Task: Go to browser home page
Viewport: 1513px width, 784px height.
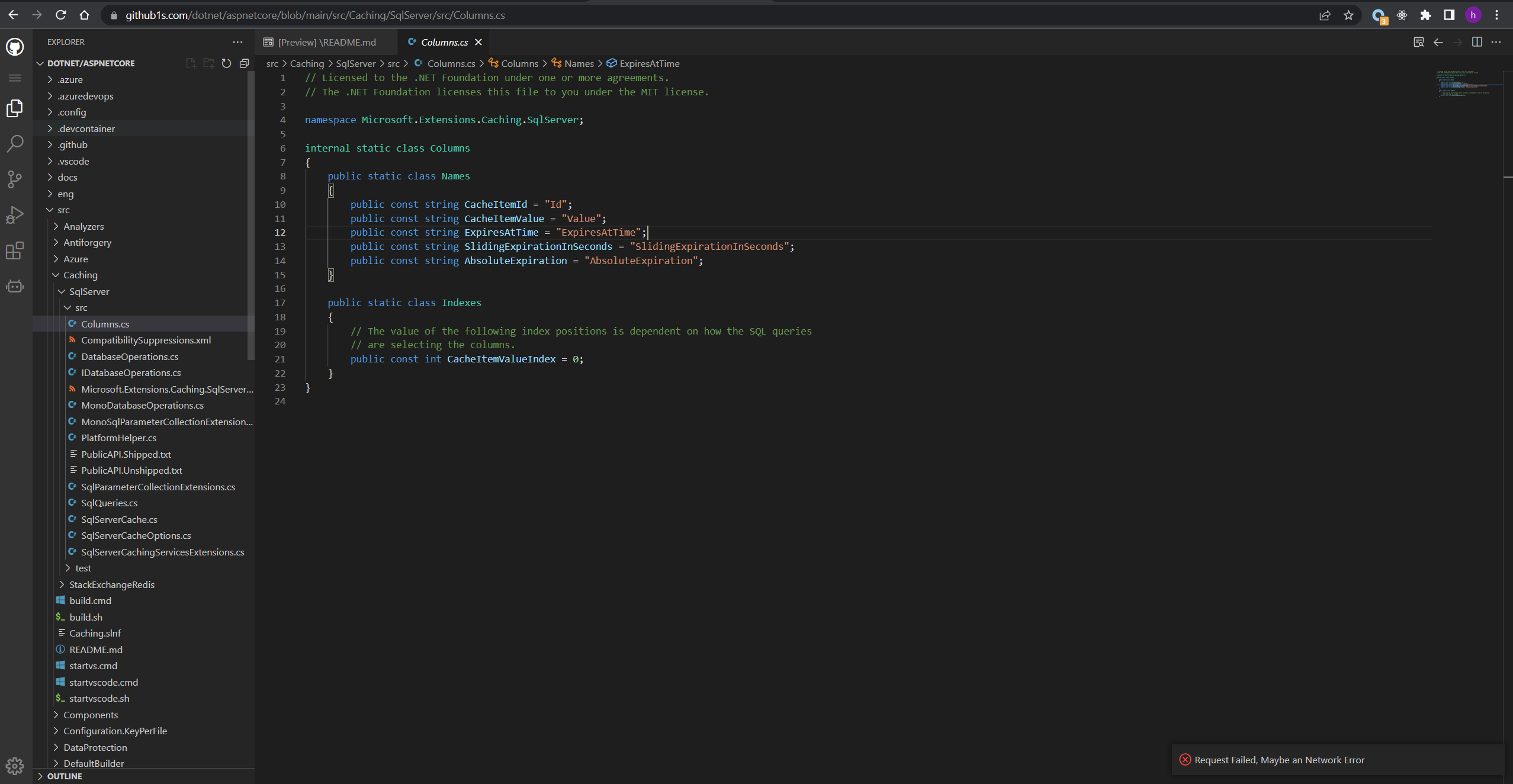Action: tap(84, 15)
